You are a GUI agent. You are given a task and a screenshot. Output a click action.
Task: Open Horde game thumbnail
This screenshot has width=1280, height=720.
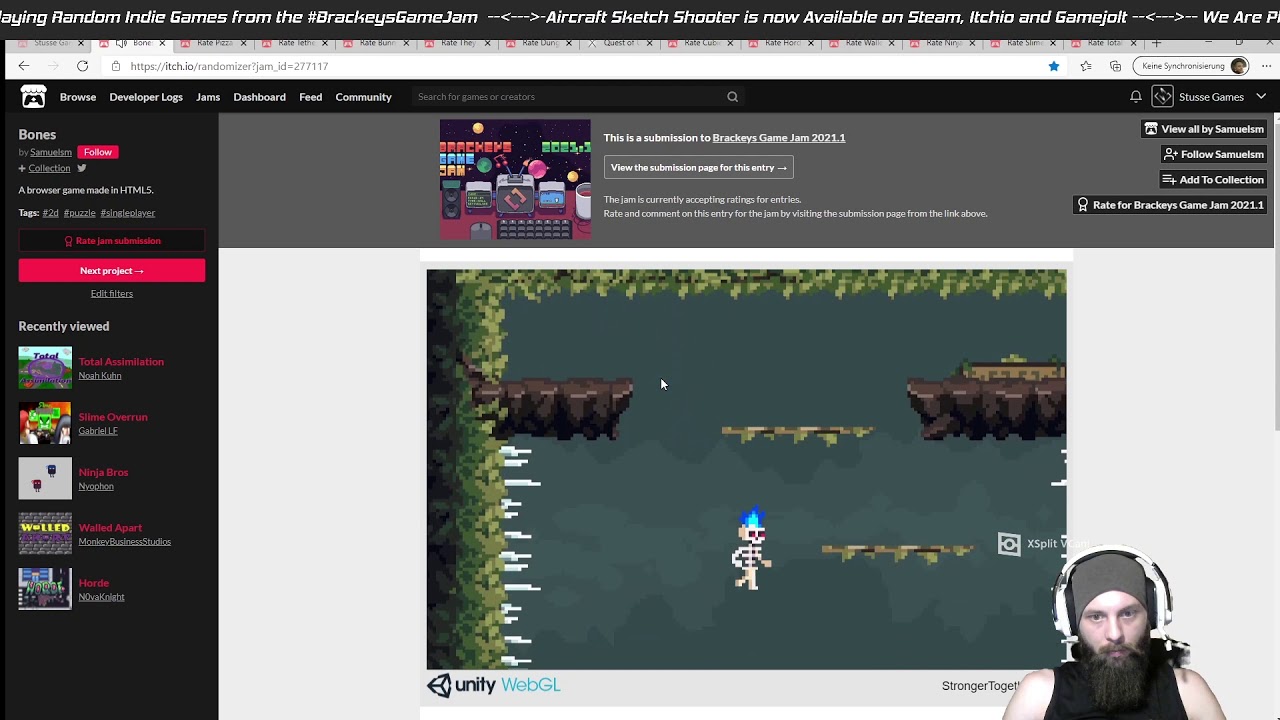pos(45,589)
